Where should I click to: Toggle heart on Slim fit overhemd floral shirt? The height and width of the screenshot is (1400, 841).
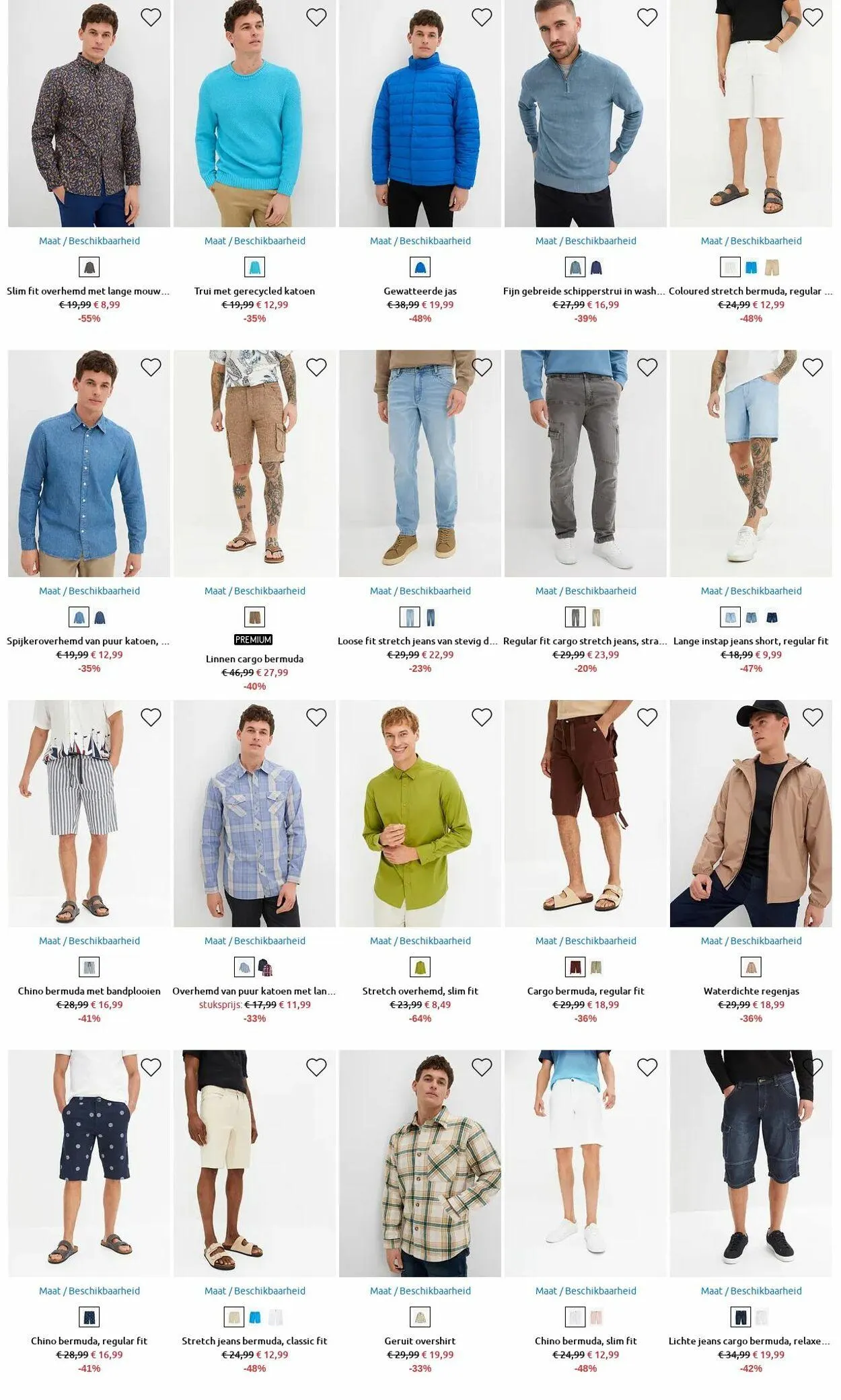(x=151, y=17)
